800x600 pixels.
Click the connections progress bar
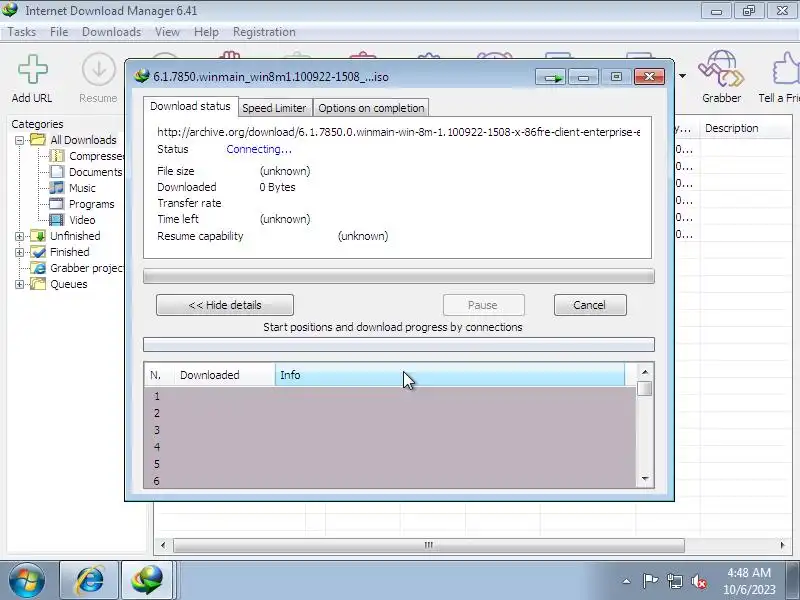[x=398, y=345]
